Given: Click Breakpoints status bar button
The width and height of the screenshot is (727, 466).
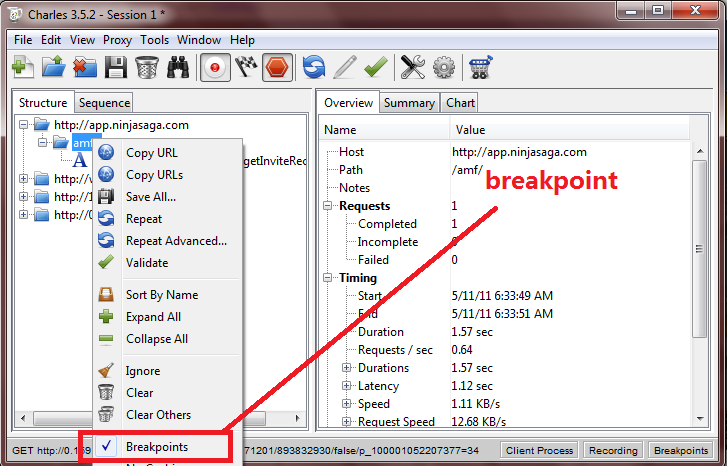Looking at the screenshot, I should coord(681,450).
